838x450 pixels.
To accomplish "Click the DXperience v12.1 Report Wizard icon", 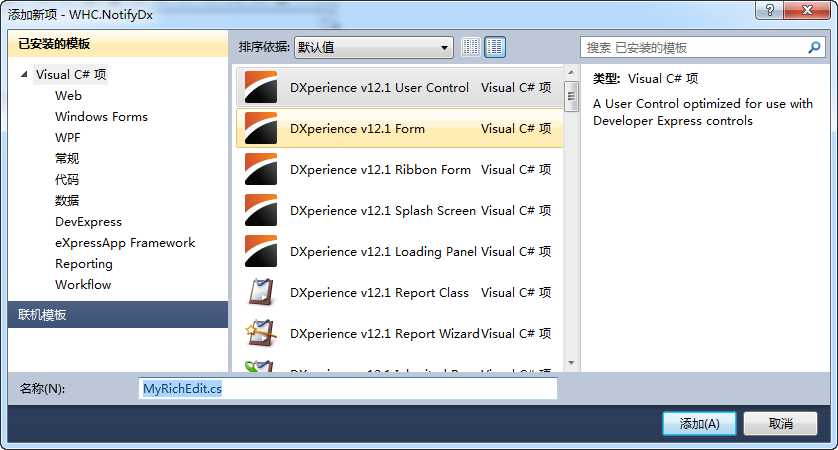I will click(261, 333).
